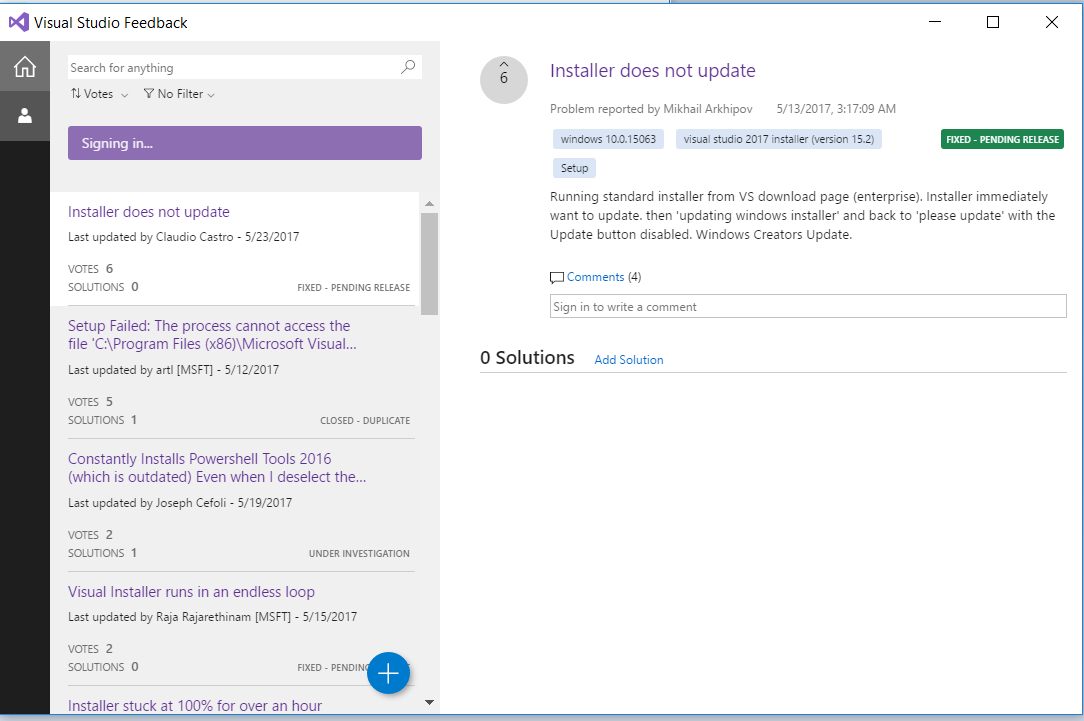
Task: Click 'Last updated by artl [MSFT] - 5/12/2017'
Action: click(x=174, y=370)
